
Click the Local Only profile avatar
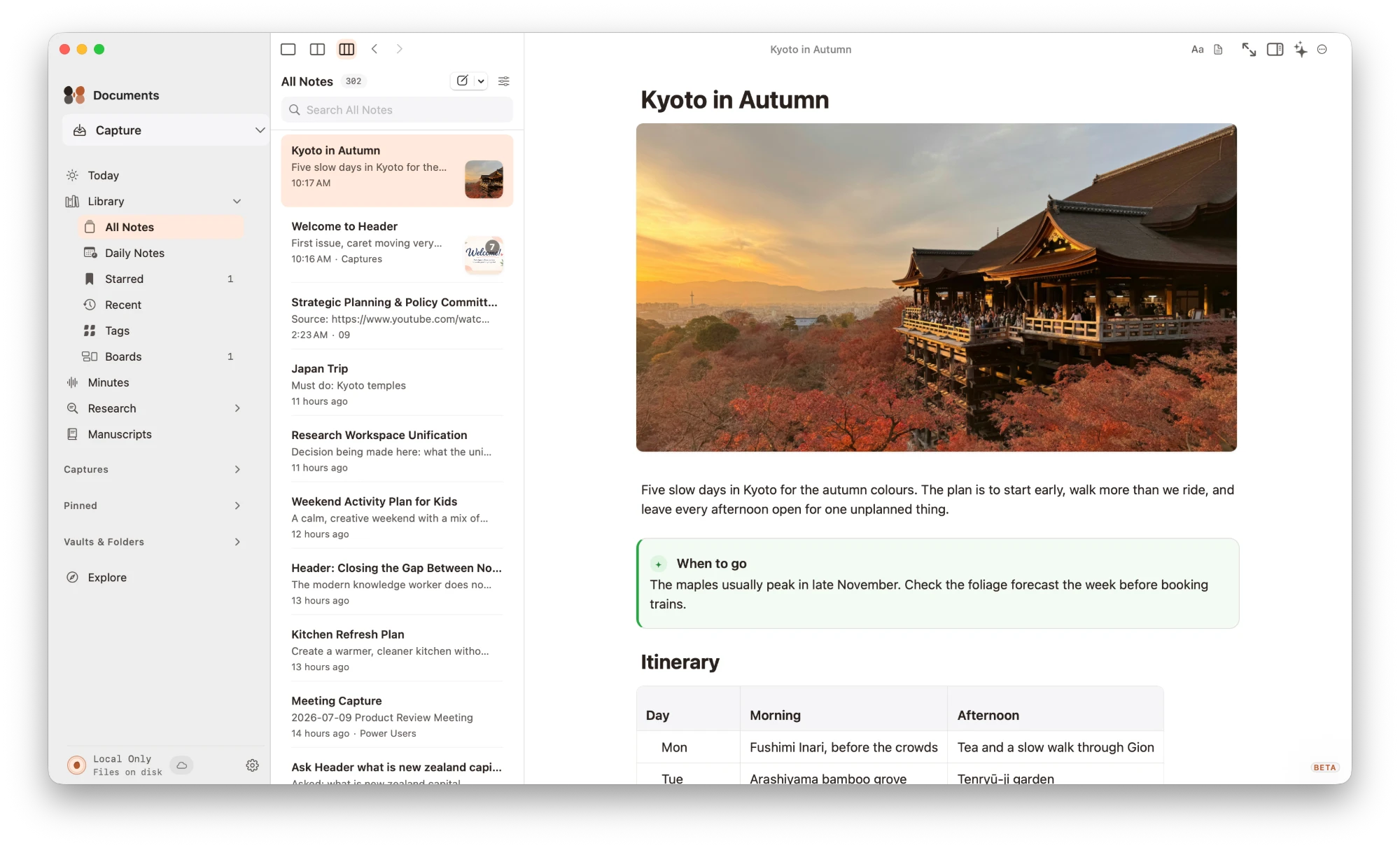[76, 765]
